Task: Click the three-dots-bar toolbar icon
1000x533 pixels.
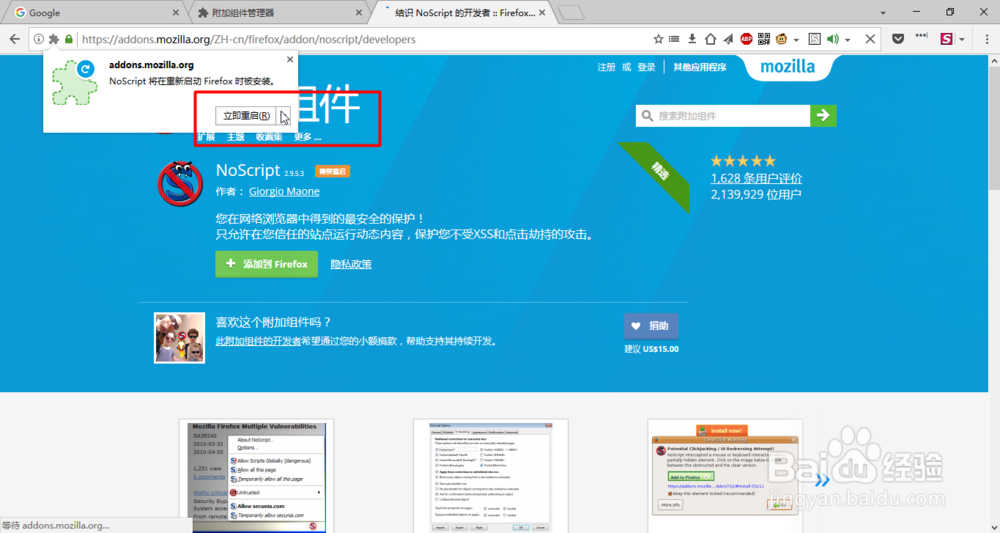Action: pos(921,36)
